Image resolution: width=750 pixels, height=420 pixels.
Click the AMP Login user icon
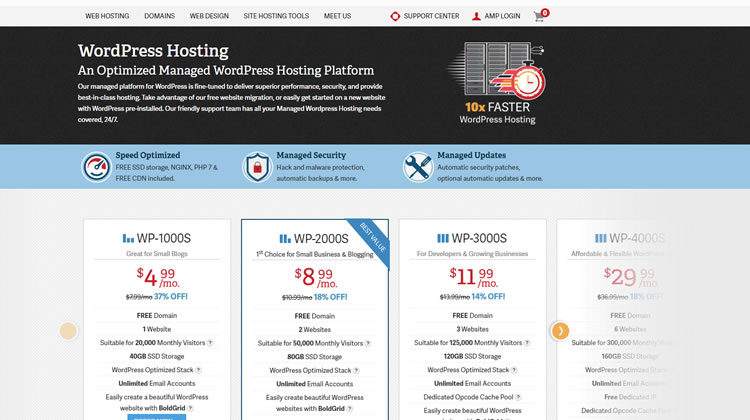click(476, 16)
